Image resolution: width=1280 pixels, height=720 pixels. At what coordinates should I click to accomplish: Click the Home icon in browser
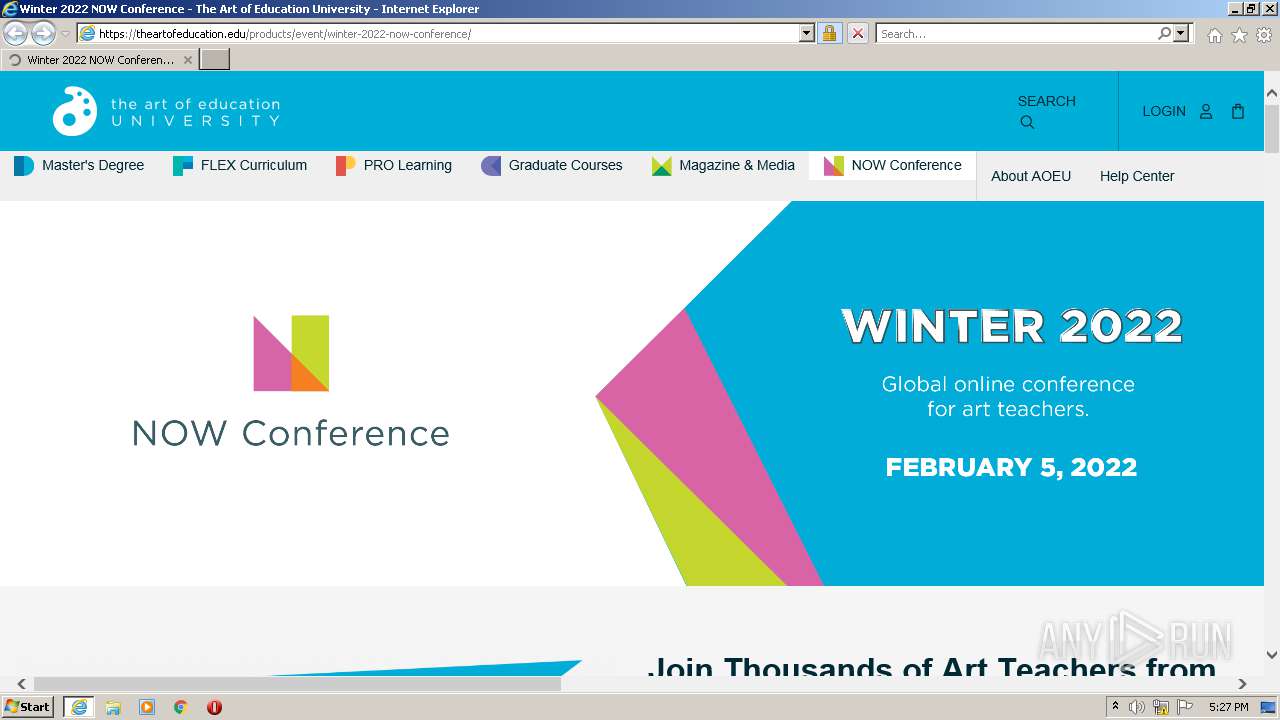tap(1214, 35)
